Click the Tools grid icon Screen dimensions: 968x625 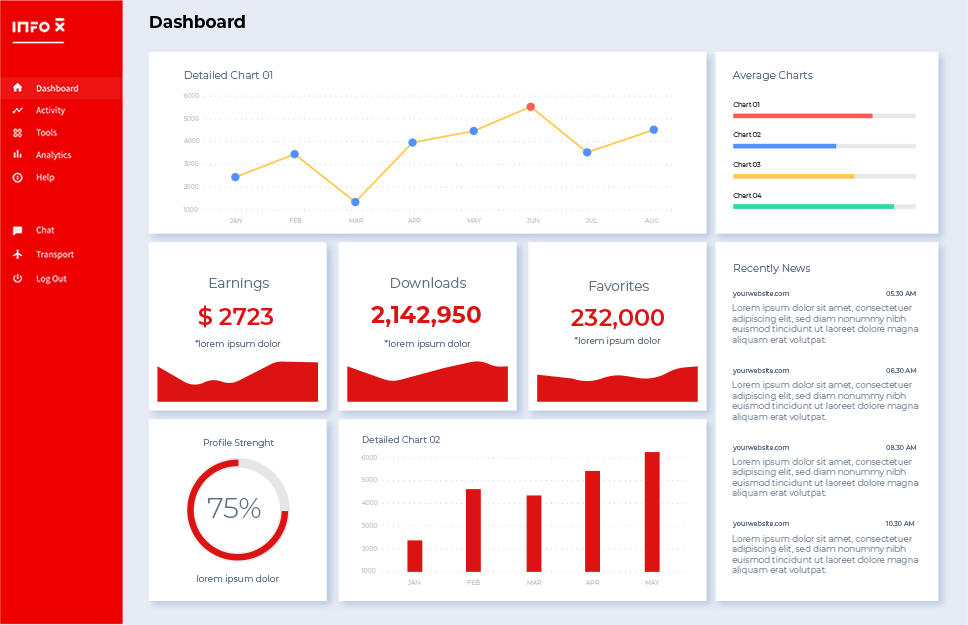[17, 133]
